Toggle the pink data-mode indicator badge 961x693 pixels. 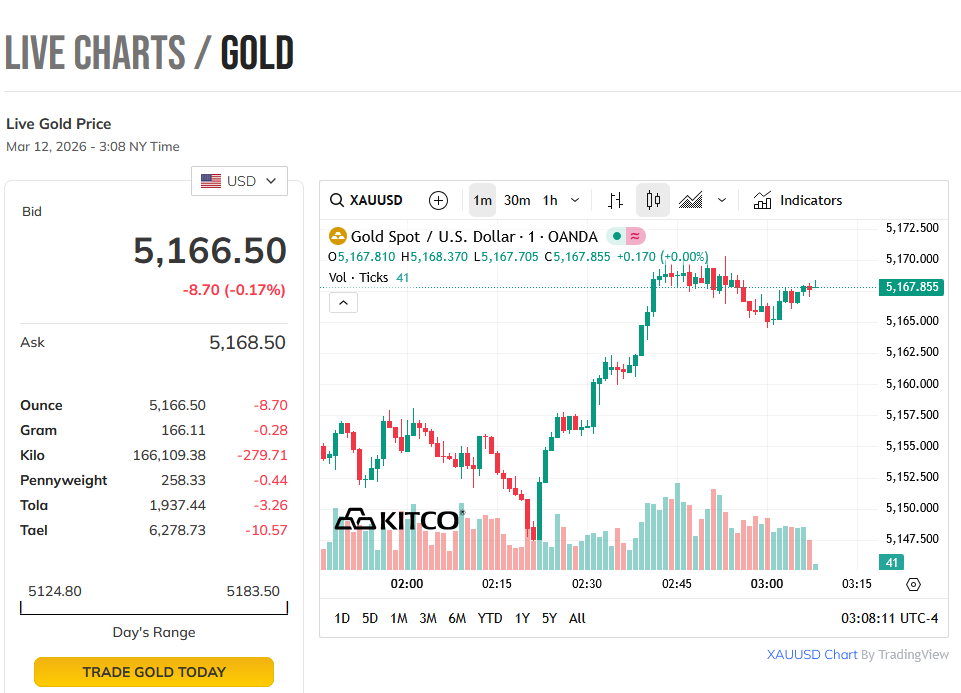[635, 237]
